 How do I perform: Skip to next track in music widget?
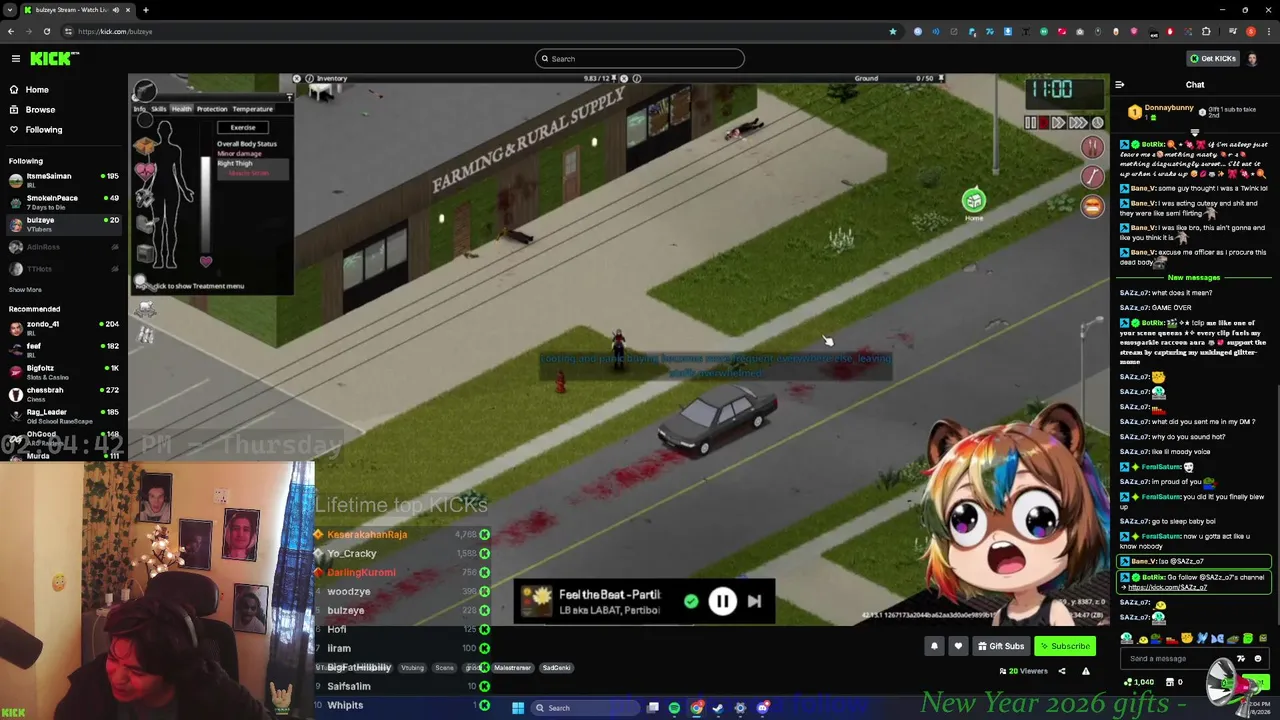click(755, 601)
